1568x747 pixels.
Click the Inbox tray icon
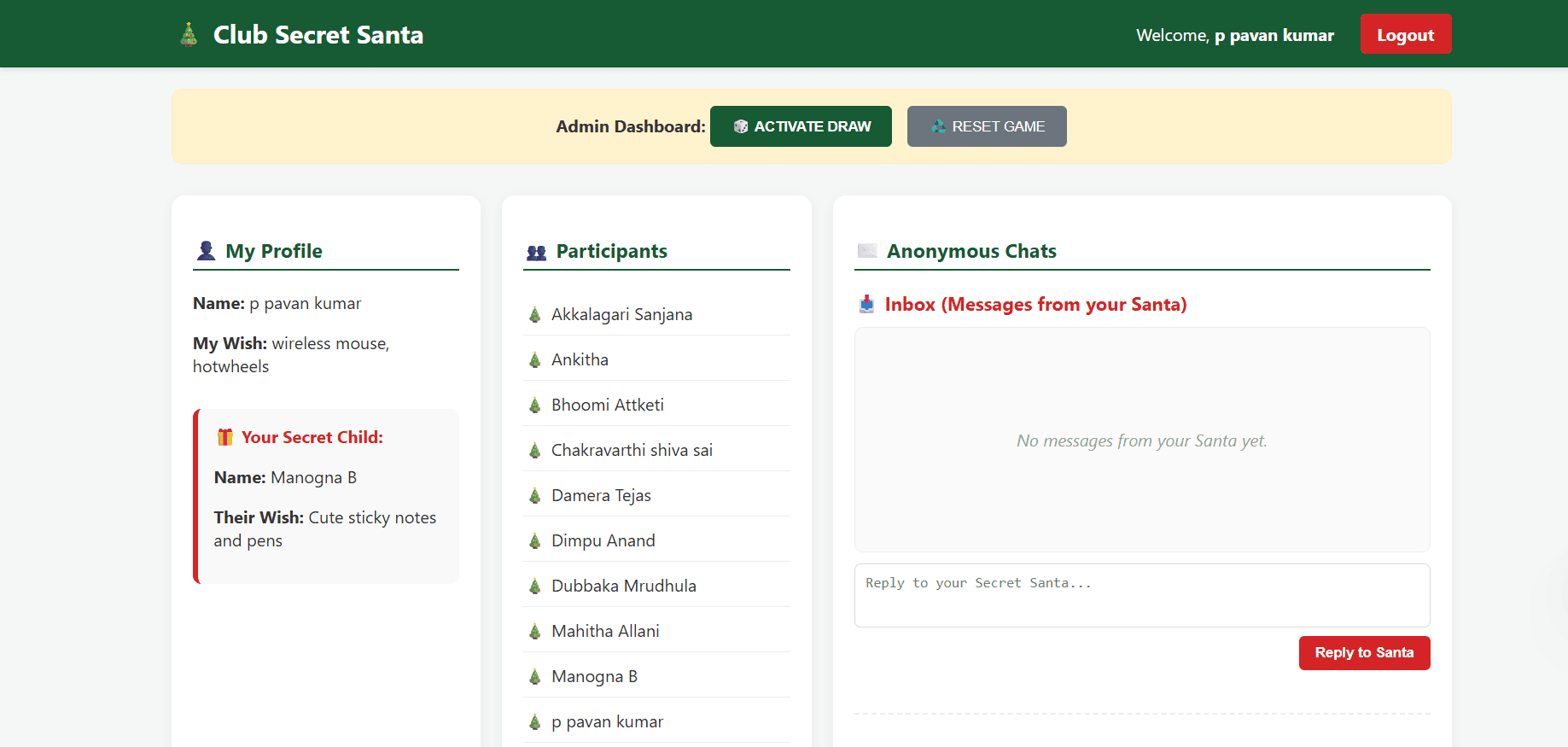(866, 305)
